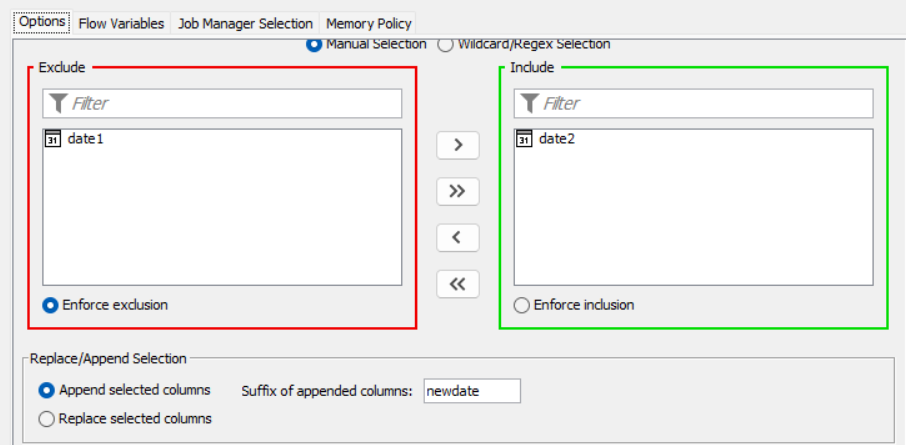Click the funnel icon in Exclude filter

click(x=58, y=103)
